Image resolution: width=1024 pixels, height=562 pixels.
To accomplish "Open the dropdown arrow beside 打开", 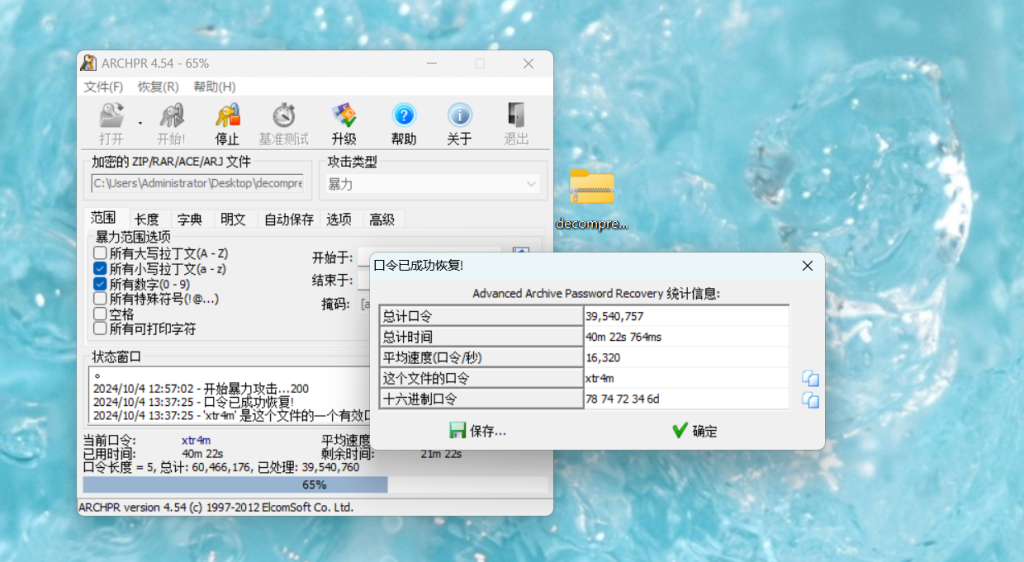I will tap(140, 123).
